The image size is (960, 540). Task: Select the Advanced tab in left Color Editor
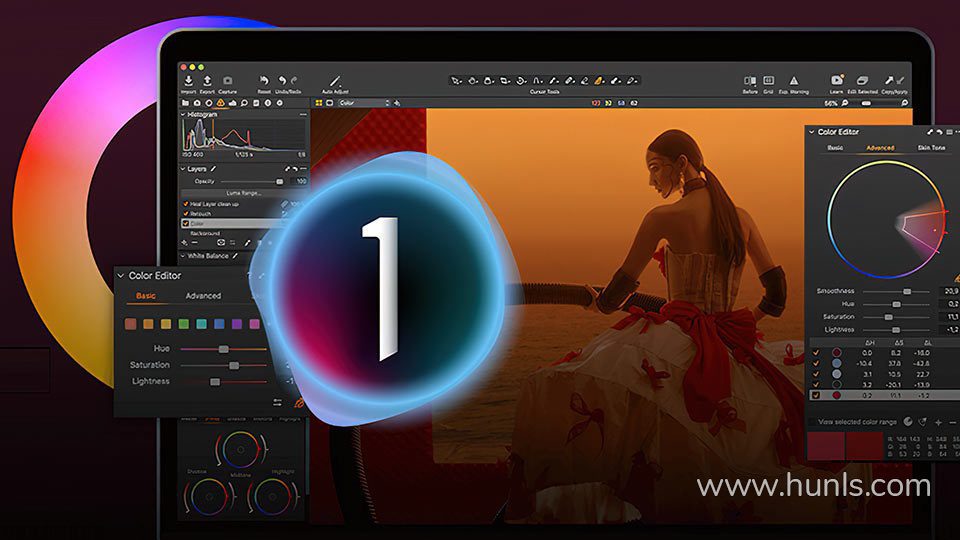(203, 296)
